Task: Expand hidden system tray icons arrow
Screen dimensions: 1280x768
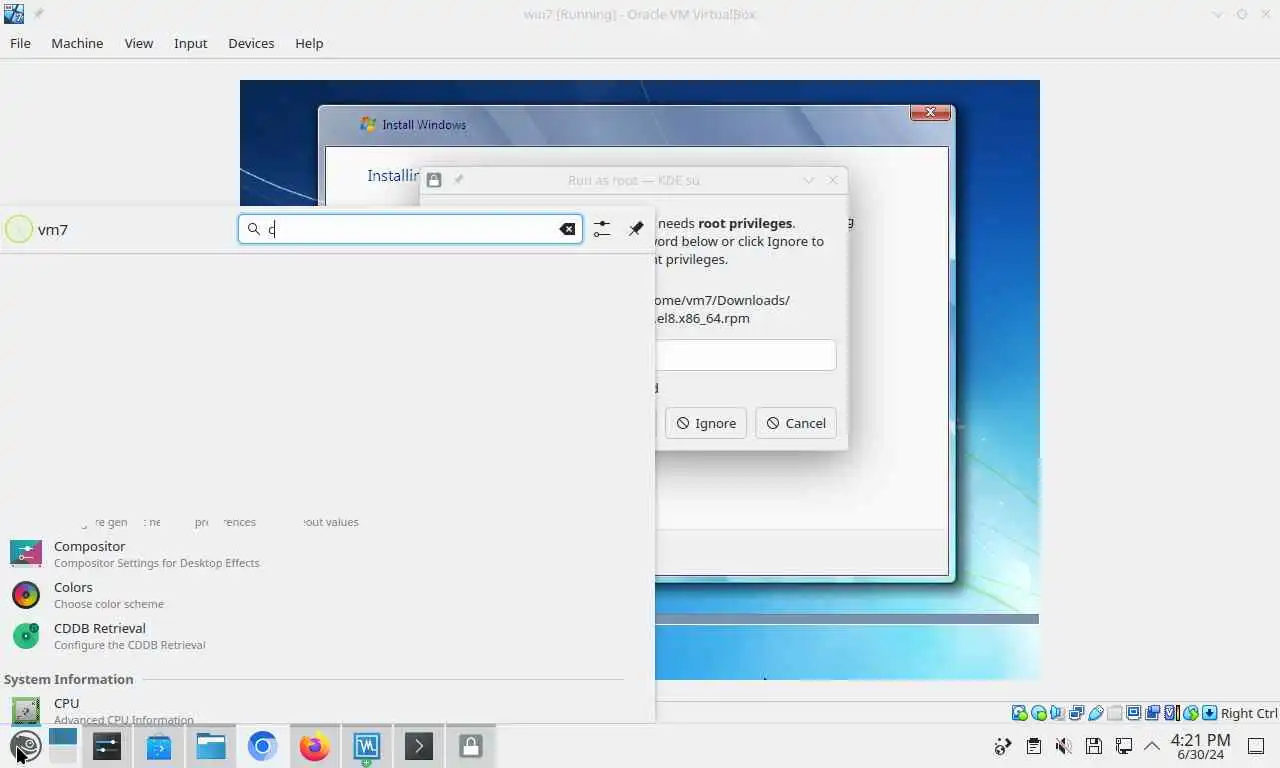Action: [x=1152, y=746]
